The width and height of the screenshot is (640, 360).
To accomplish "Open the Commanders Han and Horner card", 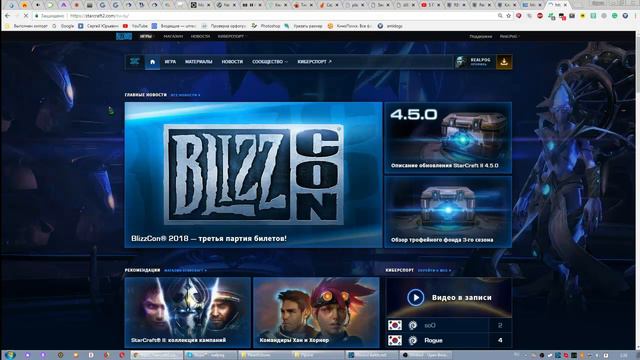I will click(316, 312).
